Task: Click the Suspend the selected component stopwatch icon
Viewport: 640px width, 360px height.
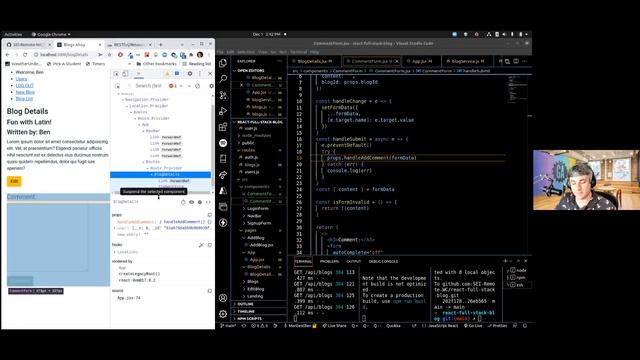Action: (183, 202)
